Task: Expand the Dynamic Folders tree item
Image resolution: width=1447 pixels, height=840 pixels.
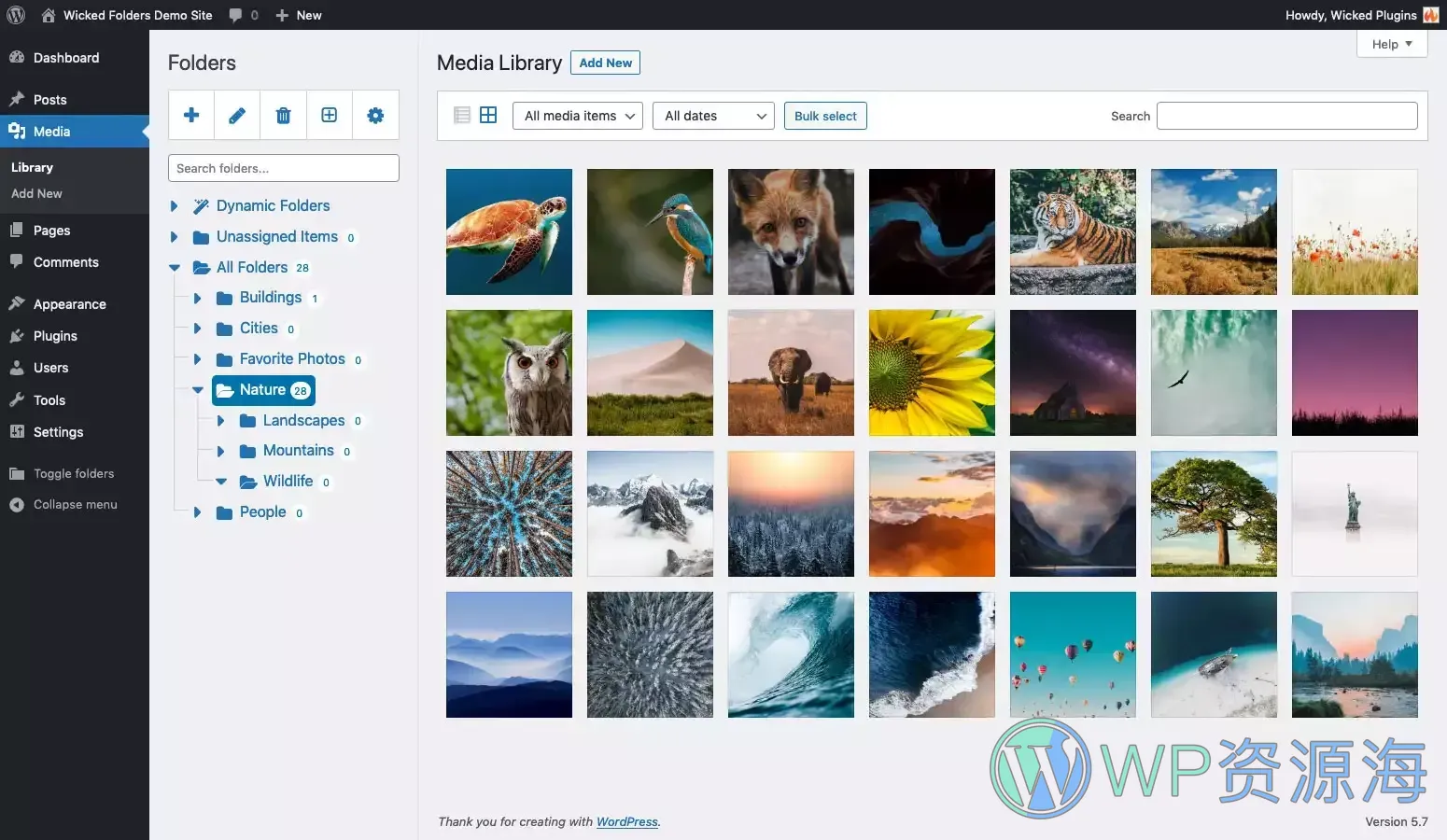Action: point(174,205)
